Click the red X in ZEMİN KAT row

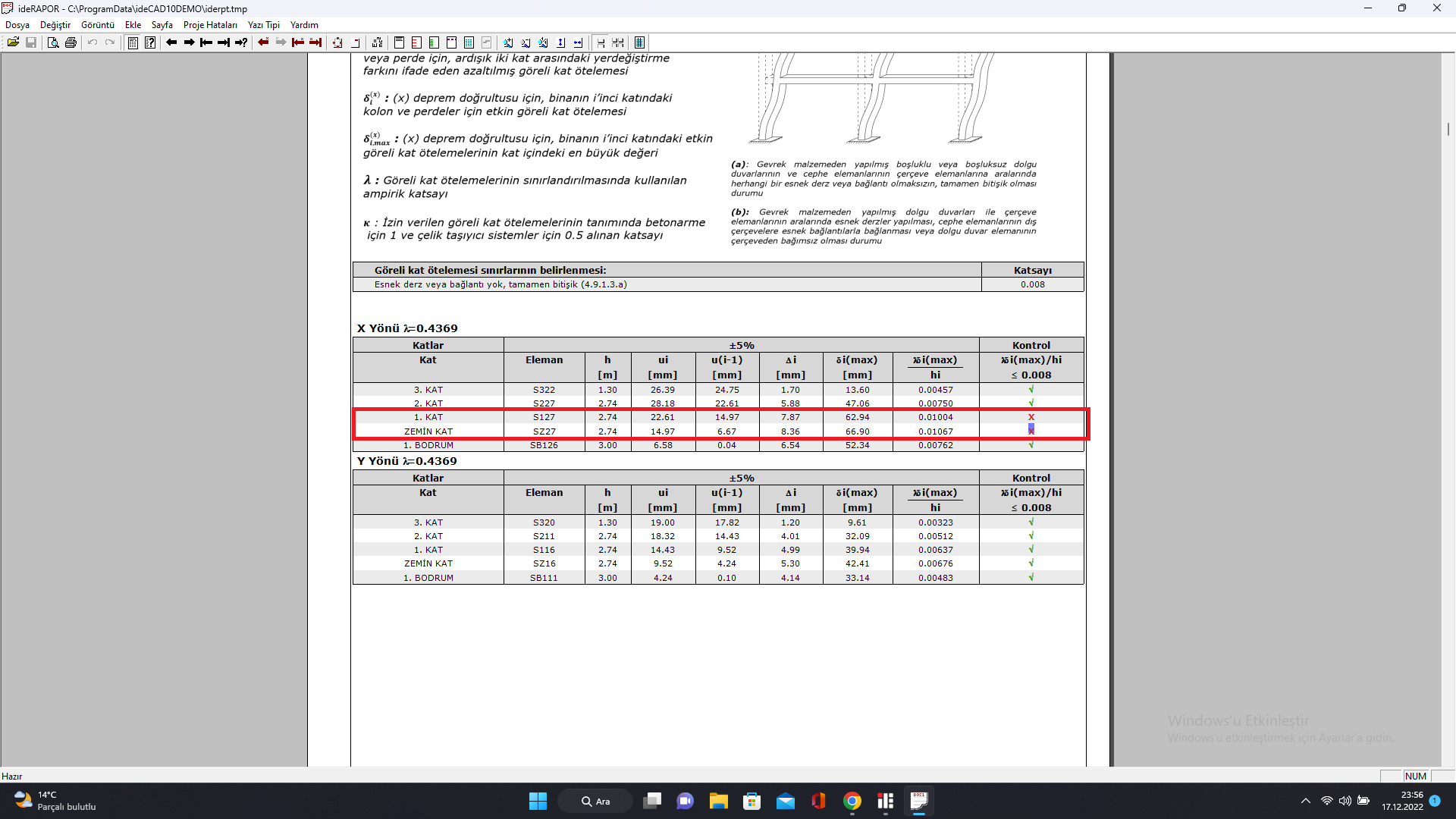[1031, 431]
